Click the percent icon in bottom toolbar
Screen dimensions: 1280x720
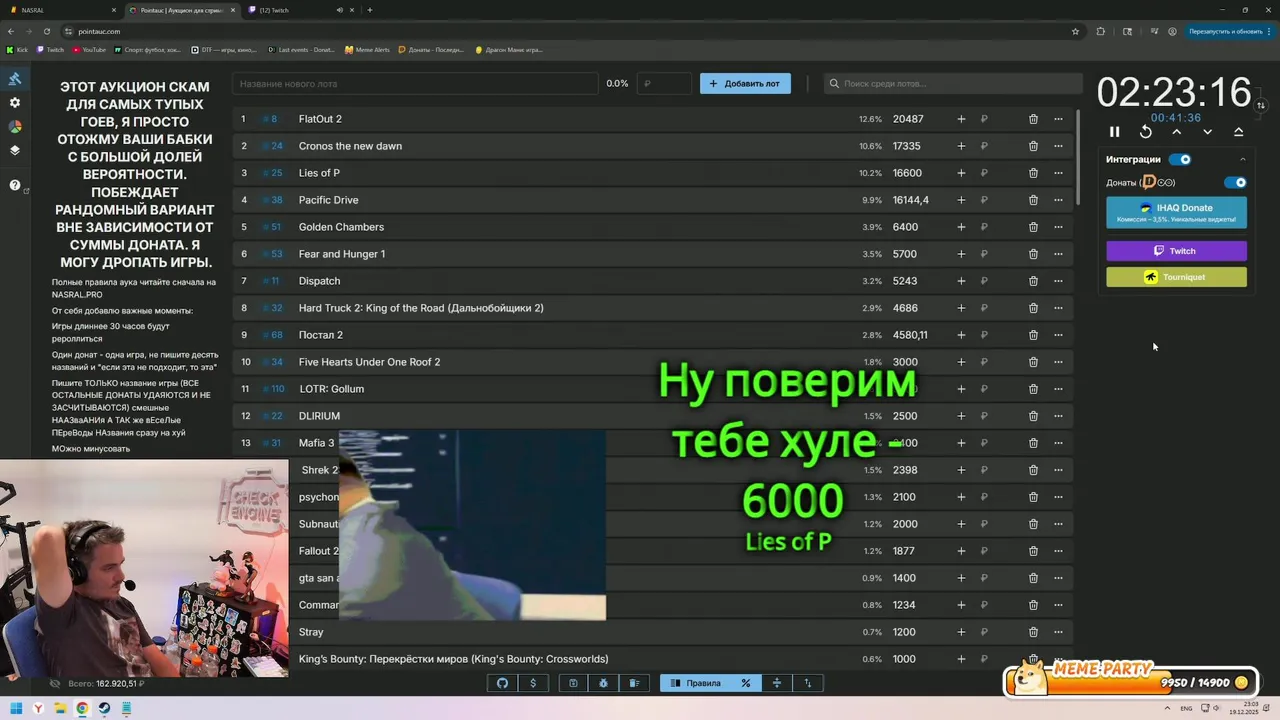click(x=745, y=683)
